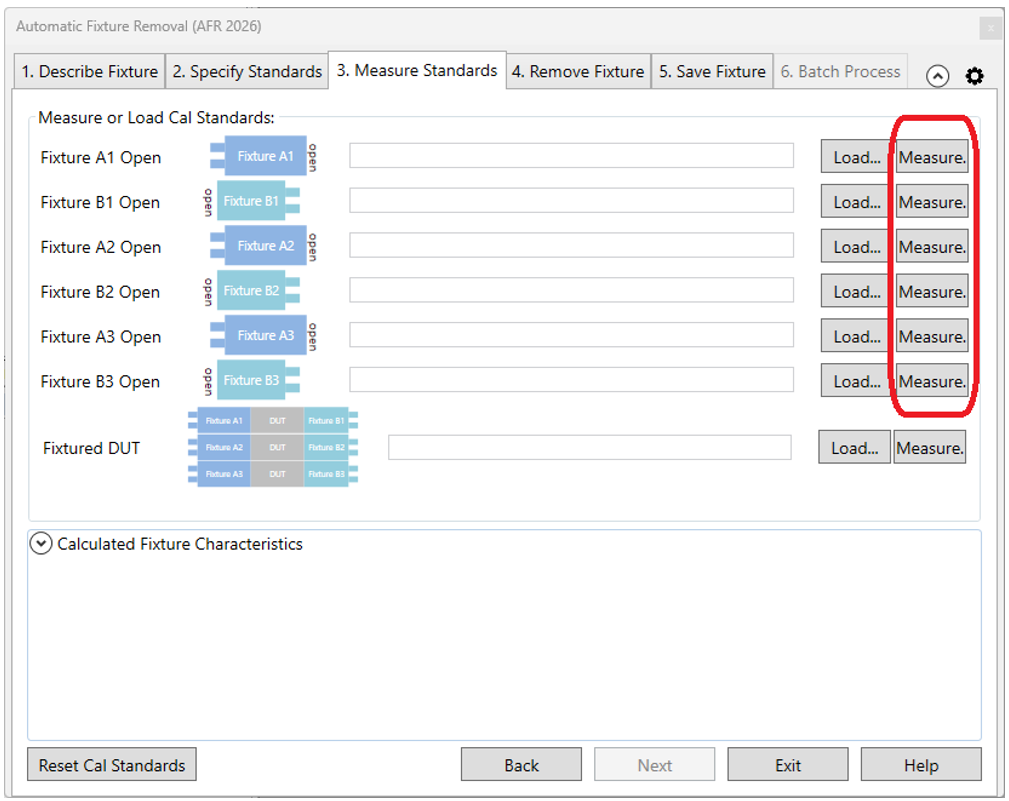
Task: Click the Fixtured DUT file path field
Action: click(589, 448)
